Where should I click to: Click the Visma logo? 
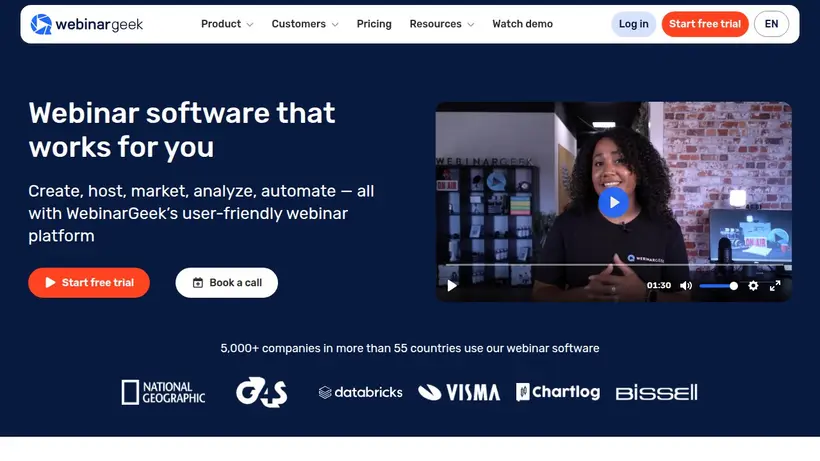[x=459, y=392]
